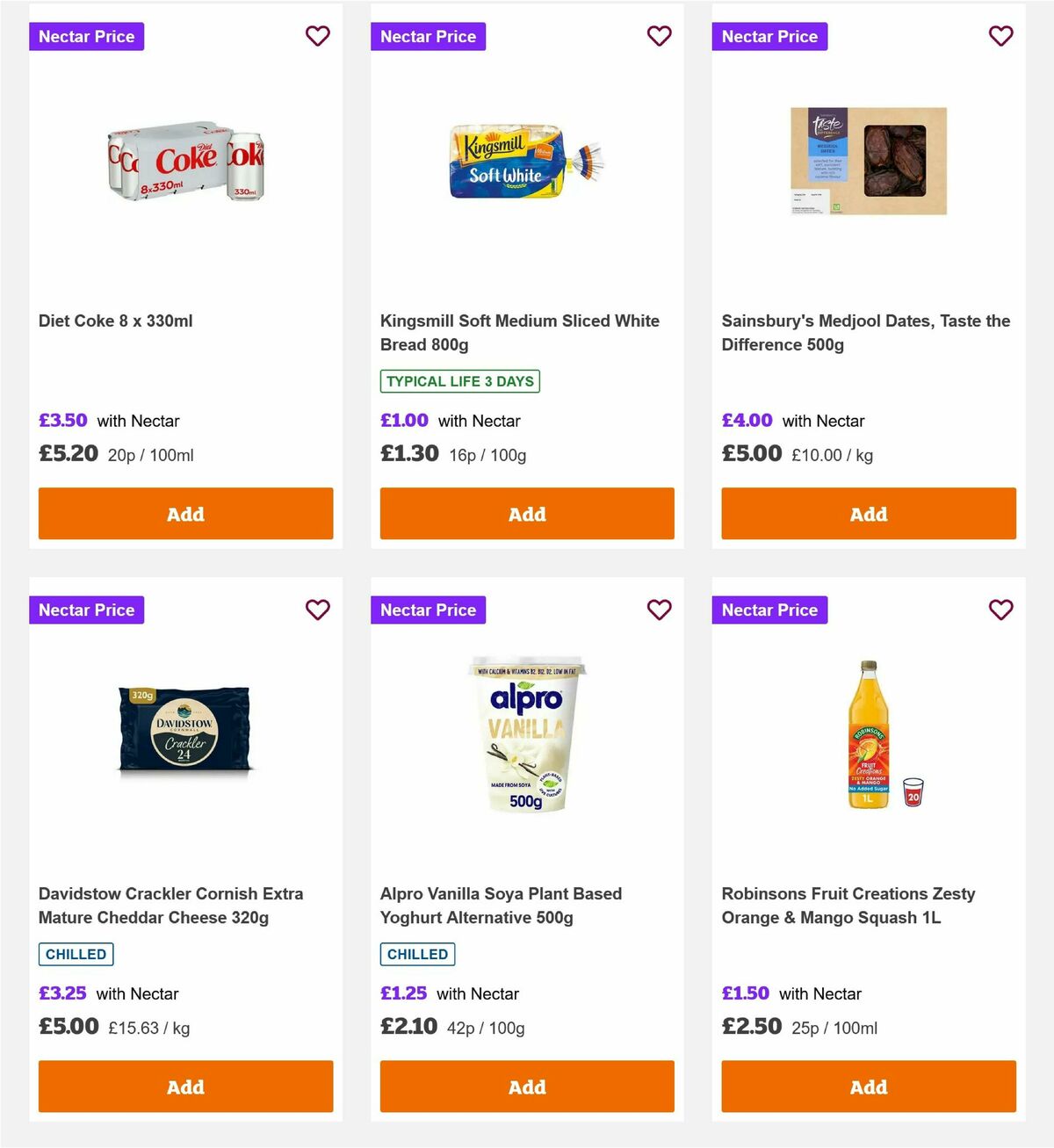Open the Alpro Vanilla Soya Yoghurt details
Viewport: 1054px width, 1148px height.
point(501,905)
